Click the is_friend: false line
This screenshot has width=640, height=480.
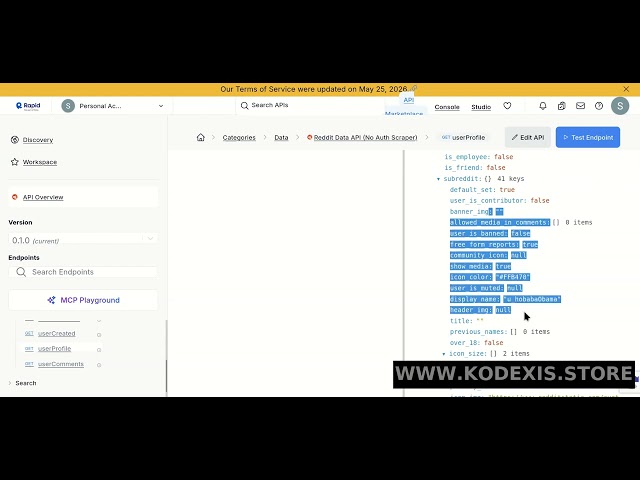click(x=475, y=168)
